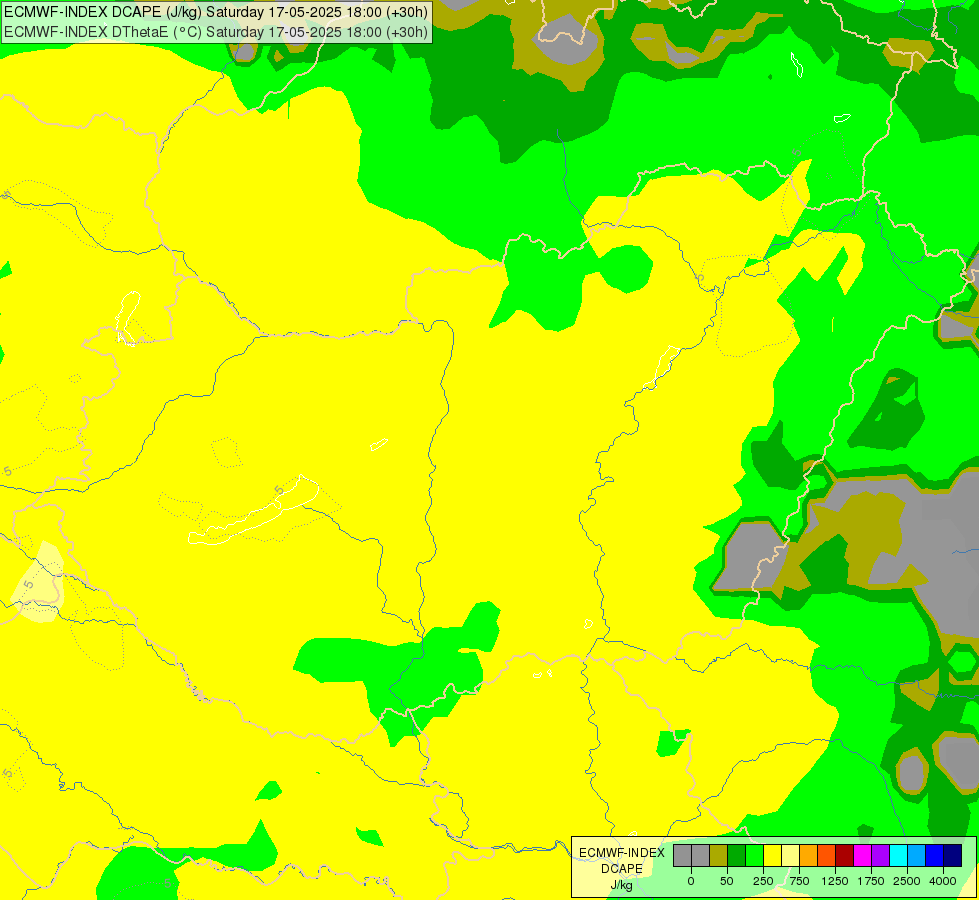Image resolution: width=979 pixels, height=900 pixels.
Task: Select the light blue legend swatch
Action: [917, 855]
